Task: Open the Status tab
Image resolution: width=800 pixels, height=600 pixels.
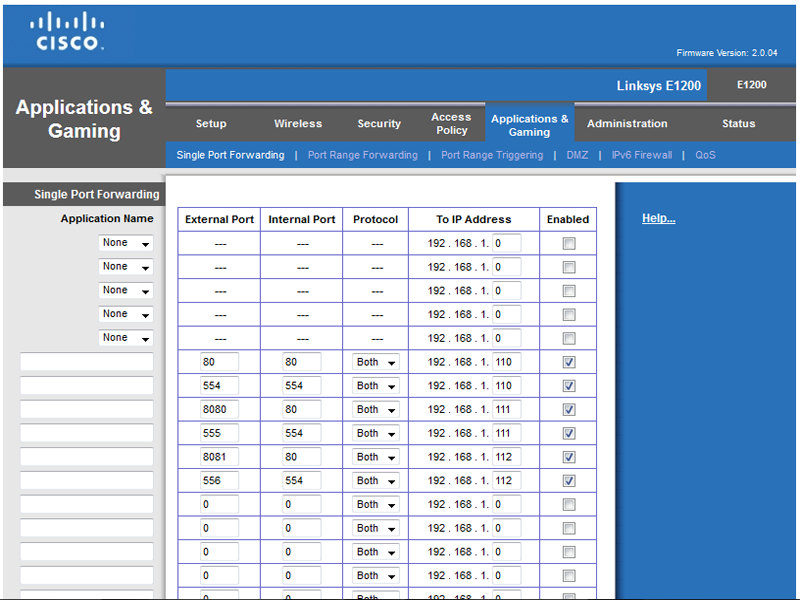Action: pos(738,123)
